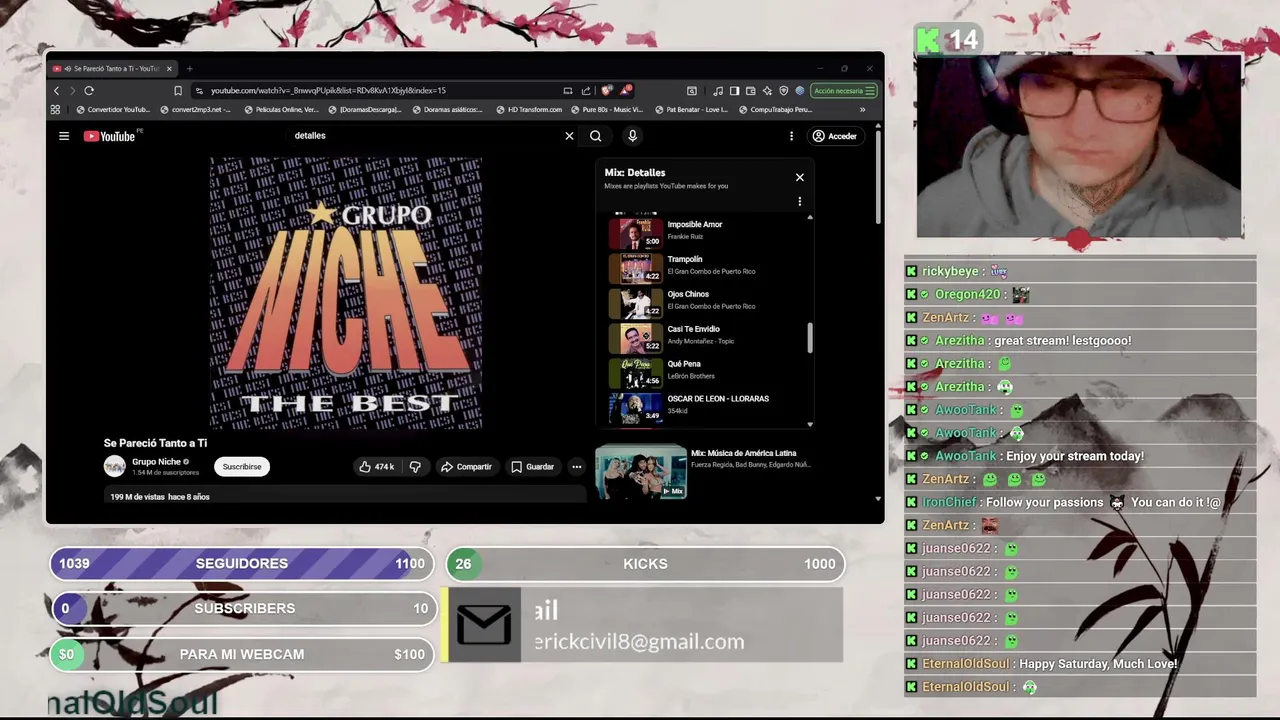The image size is (1280, 720).
Task: Click the Acceder sign-in button
Action: (835, 136)
